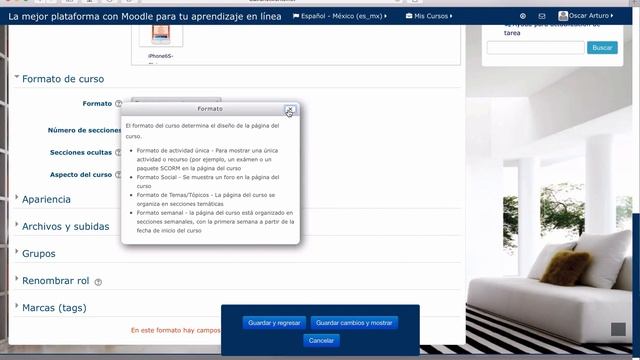
Task: Click the flag icon beside Español - México
Action: [296, 16]
